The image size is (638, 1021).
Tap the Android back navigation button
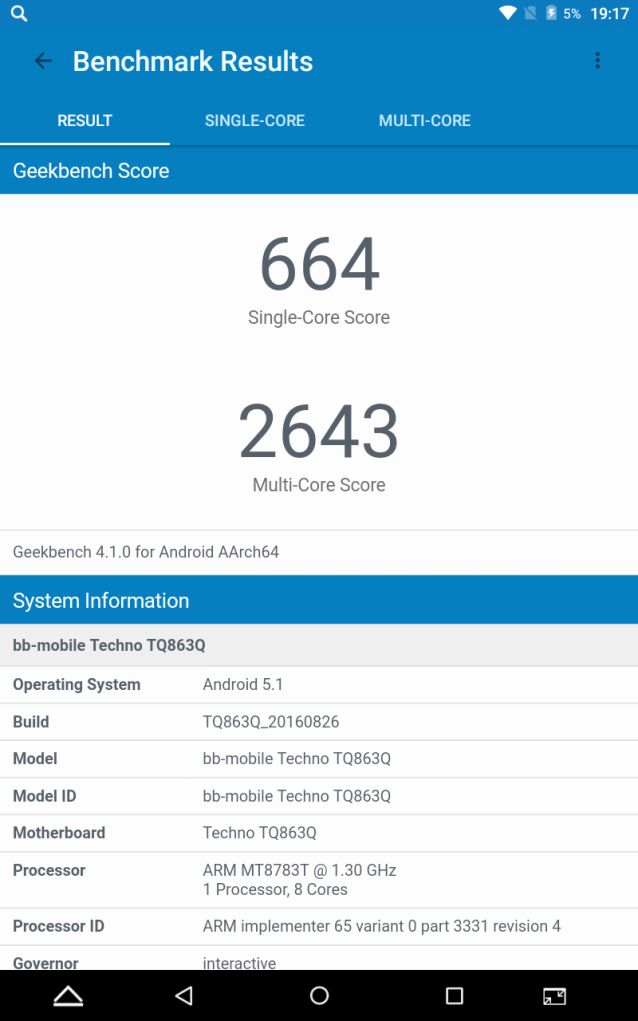185,995
